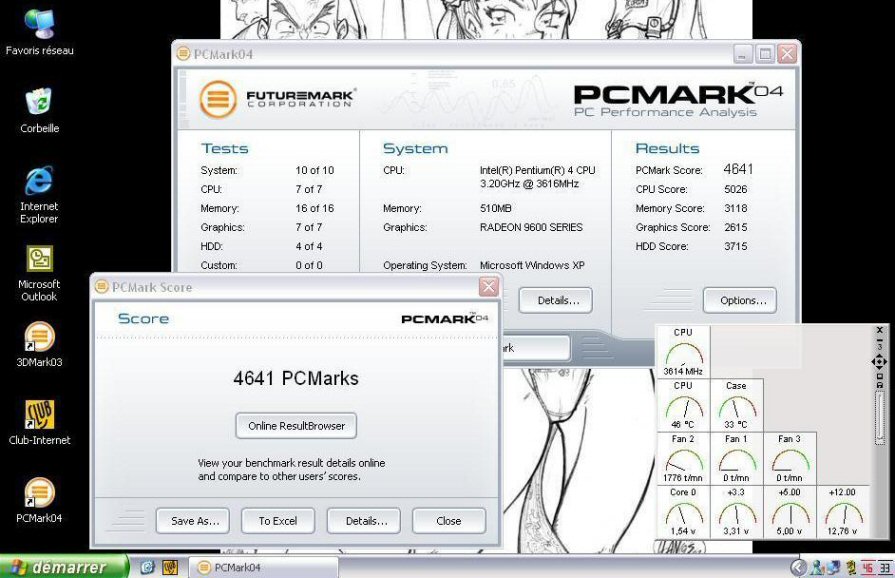Click the Futuremark orange logo in PCMark04
This screenshot has width=895, height=578.
218,99
